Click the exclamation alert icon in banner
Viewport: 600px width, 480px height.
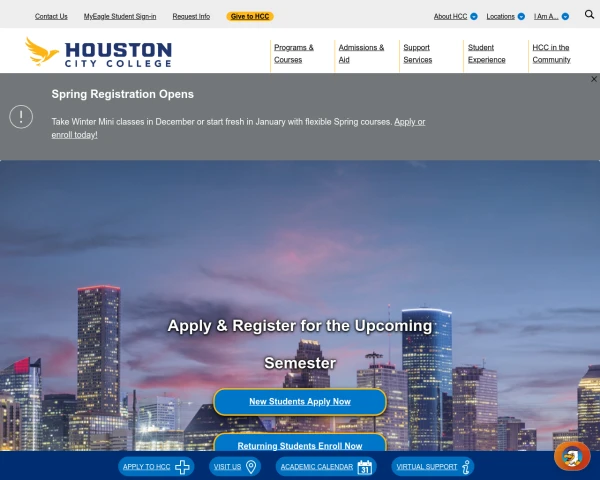[21, 116]
